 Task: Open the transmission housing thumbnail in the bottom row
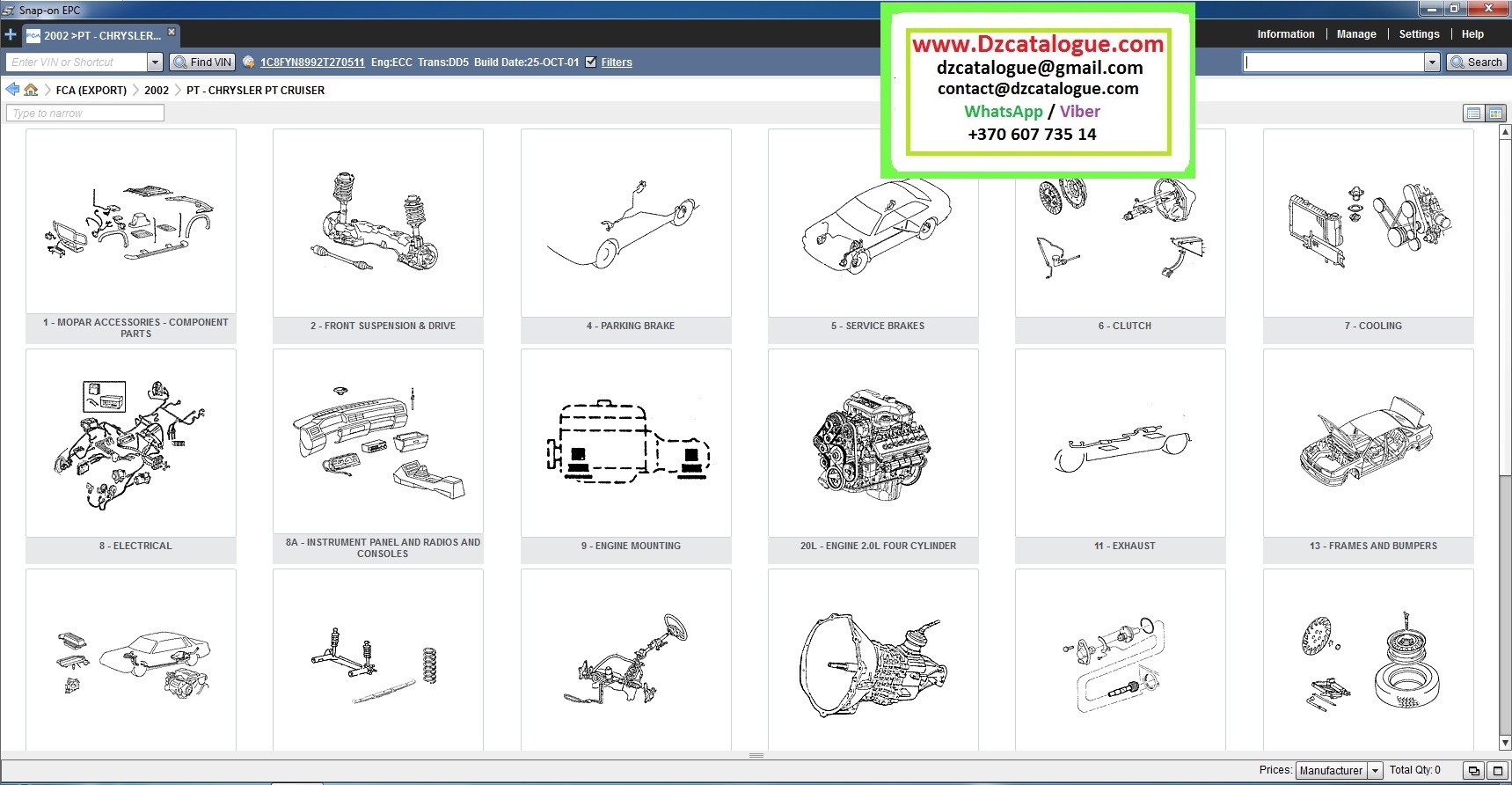tap(873, 660)
